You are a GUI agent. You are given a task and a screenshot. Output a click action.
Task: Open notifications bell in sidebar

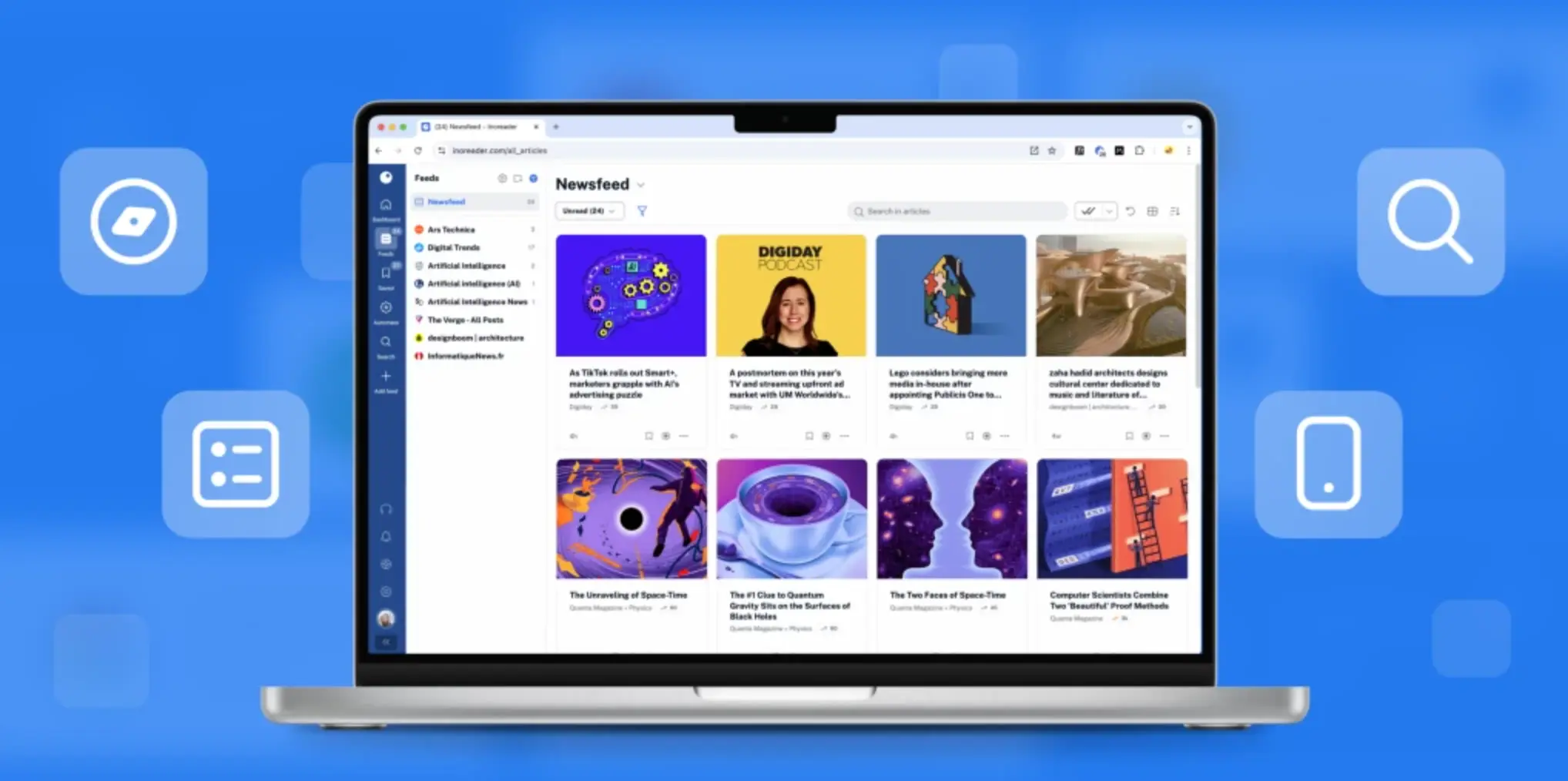click(x=386, y=536)
